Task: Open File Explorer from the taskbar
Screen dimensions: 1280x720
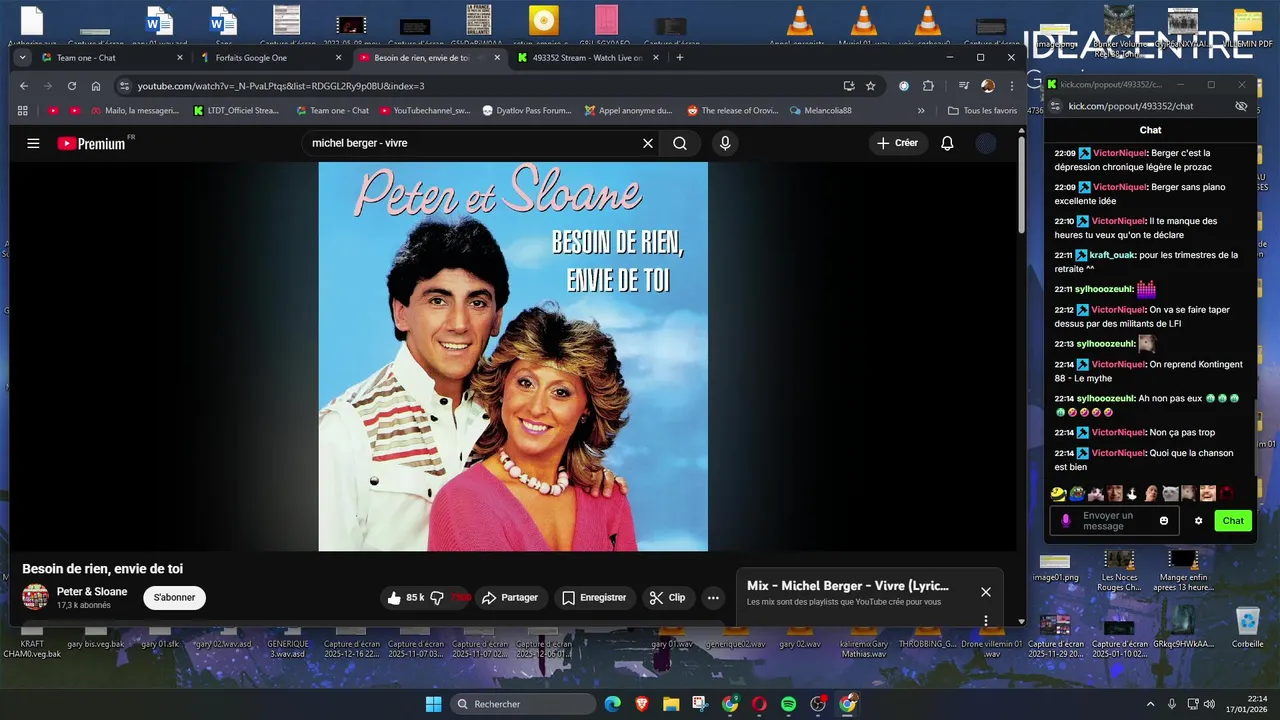Action: (x=670, y=704)
